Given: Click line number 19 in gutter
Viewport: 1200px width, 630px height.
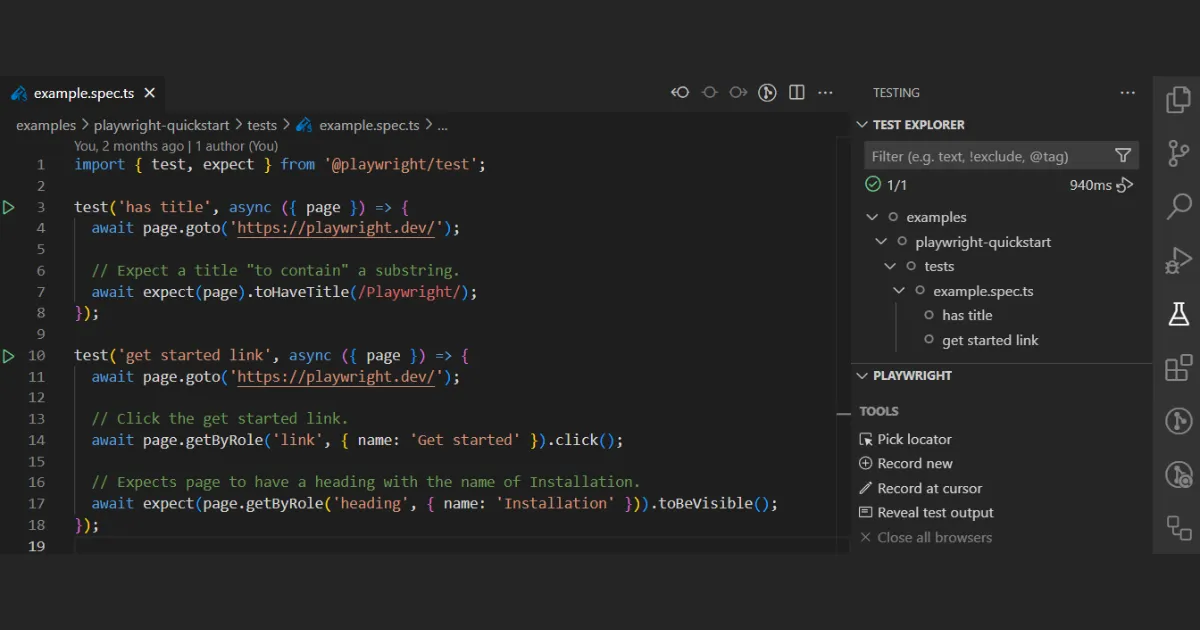Looking at the screenshot, I should coord(38,546).
